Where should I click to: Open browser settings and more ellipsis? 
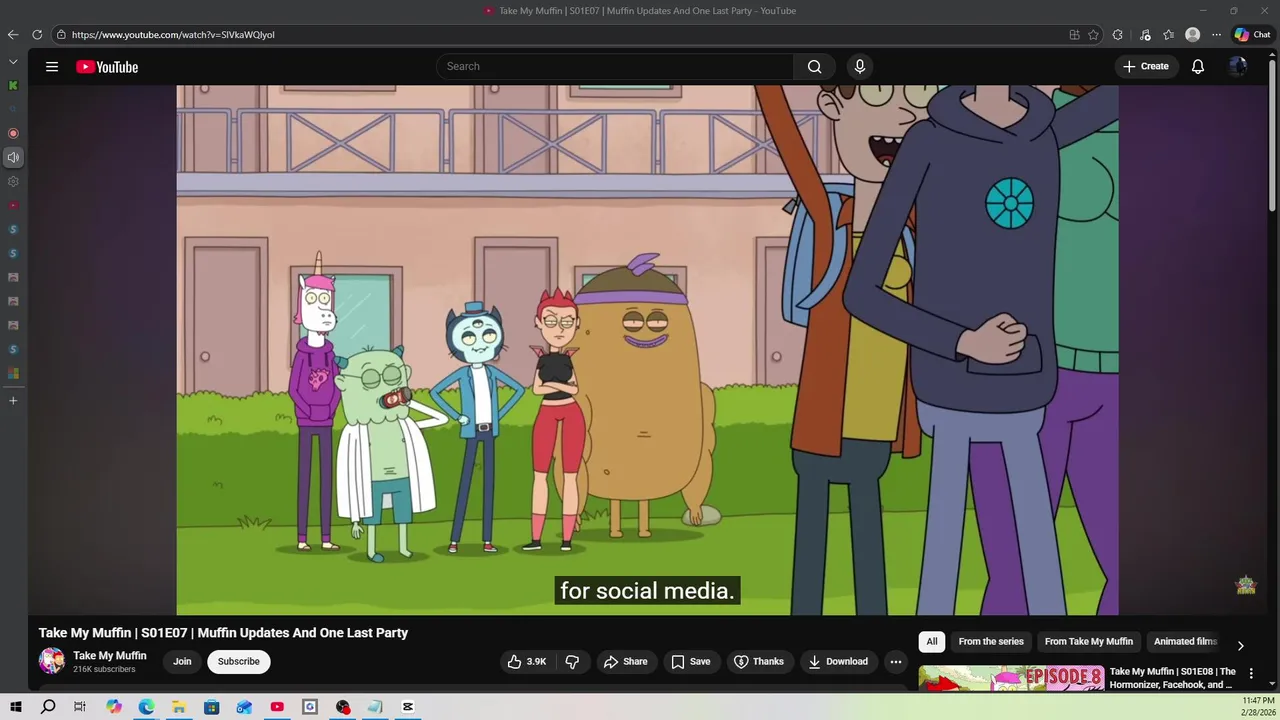click(1216, 35)
